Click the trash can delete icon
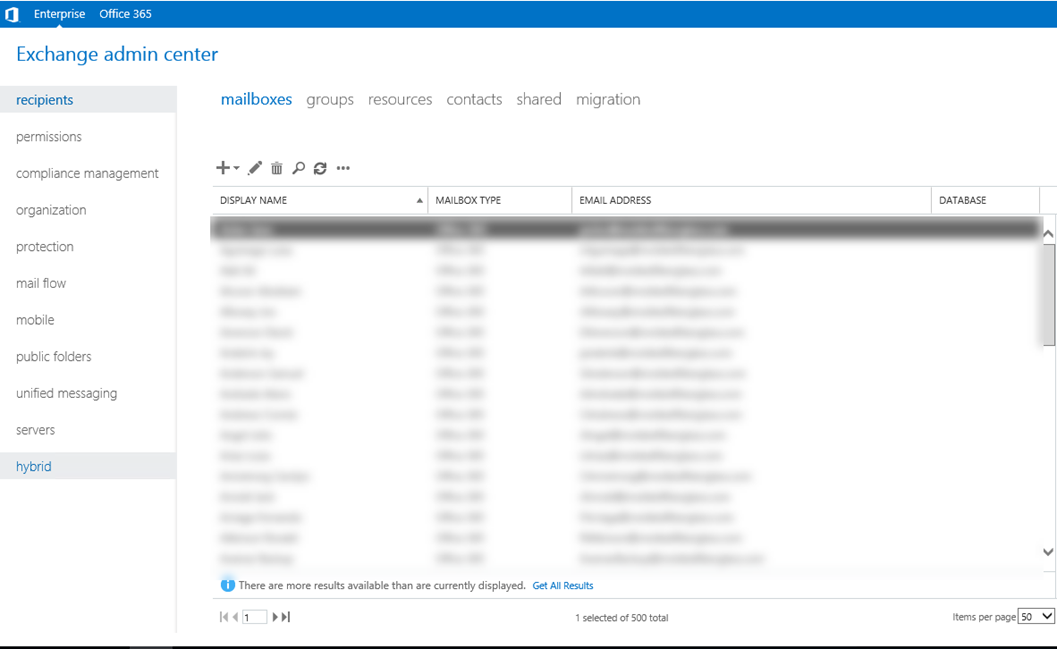1057x649 pixels. [276, 168]
